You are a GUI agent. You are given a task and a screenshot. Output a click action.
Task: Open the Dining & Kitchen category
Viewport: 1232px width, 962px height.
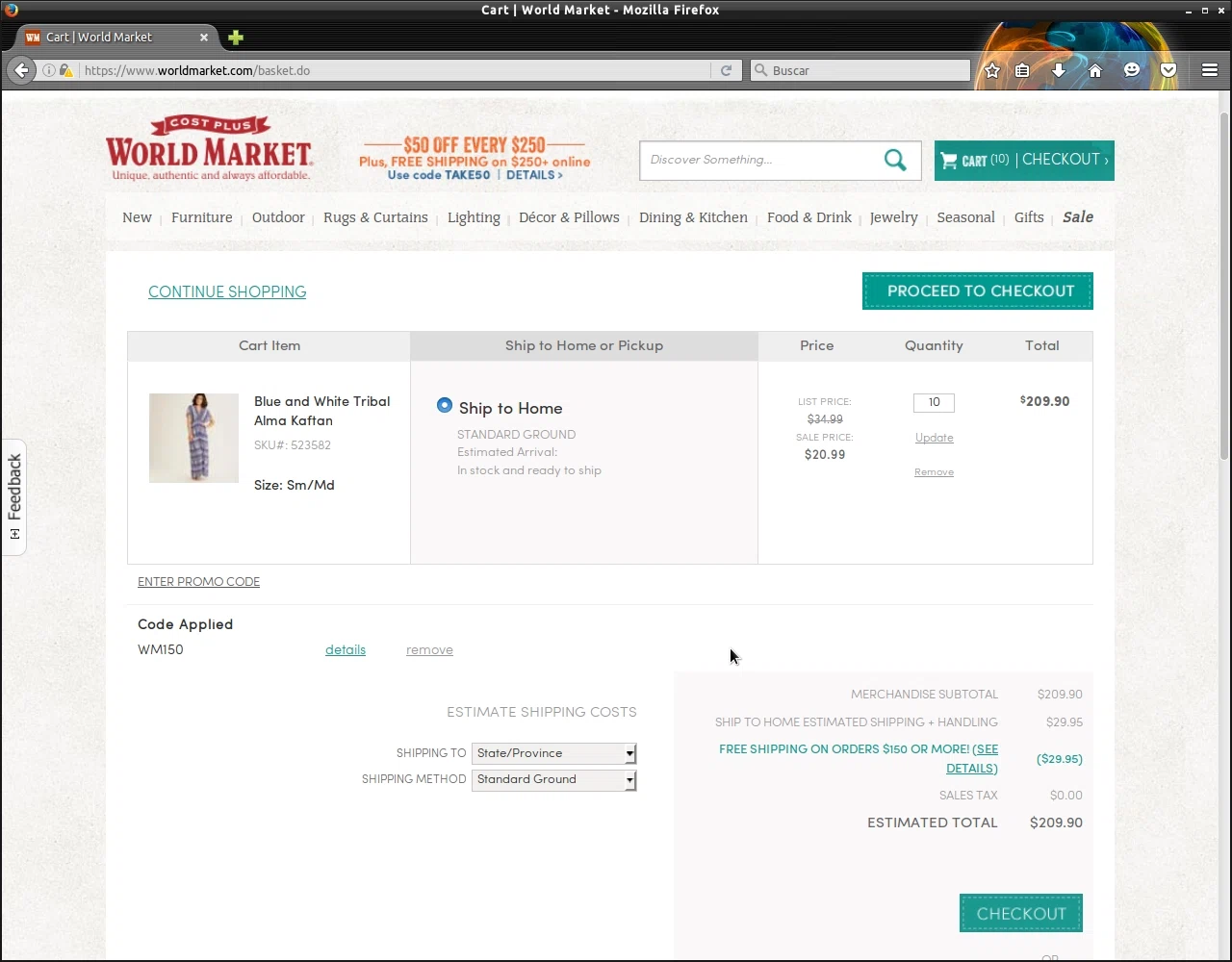click(693, 217)
